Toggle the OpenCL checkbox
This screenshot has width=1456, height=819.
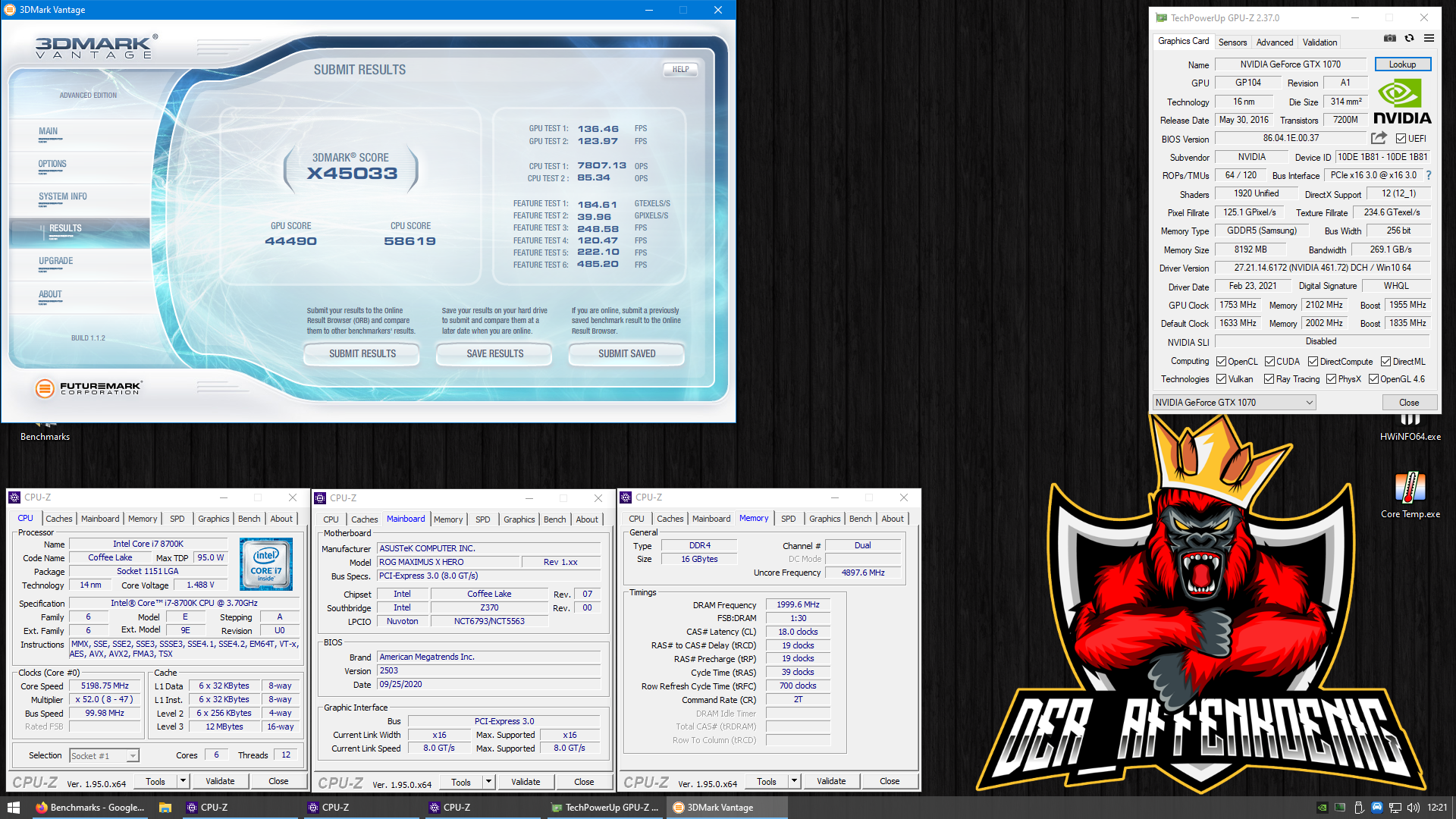click(x=1221, y=362)
